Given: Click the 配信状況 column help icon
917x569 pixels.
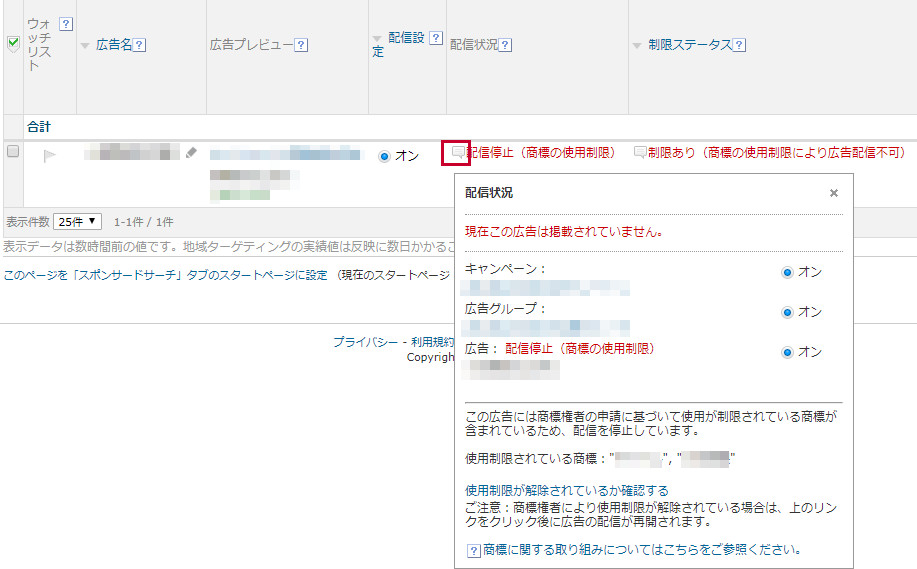Looking at the screenshot, I should click(x=505, y=45).
